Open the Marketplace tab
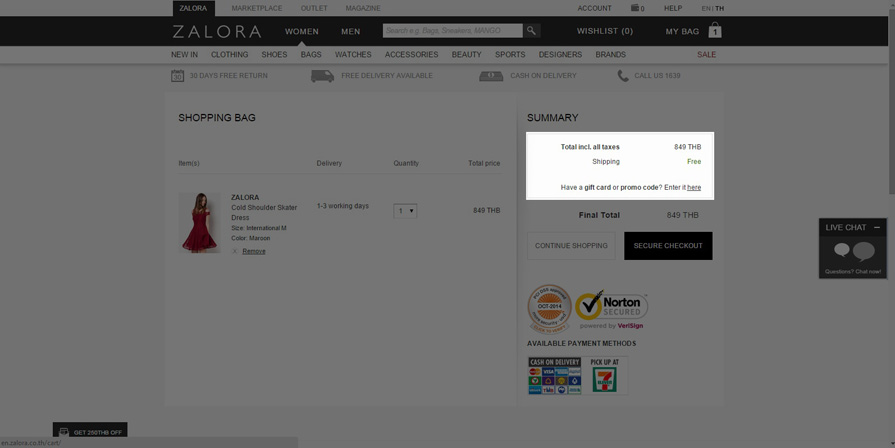895x448 pixels. pyautogui.click(x=257, y=8)
